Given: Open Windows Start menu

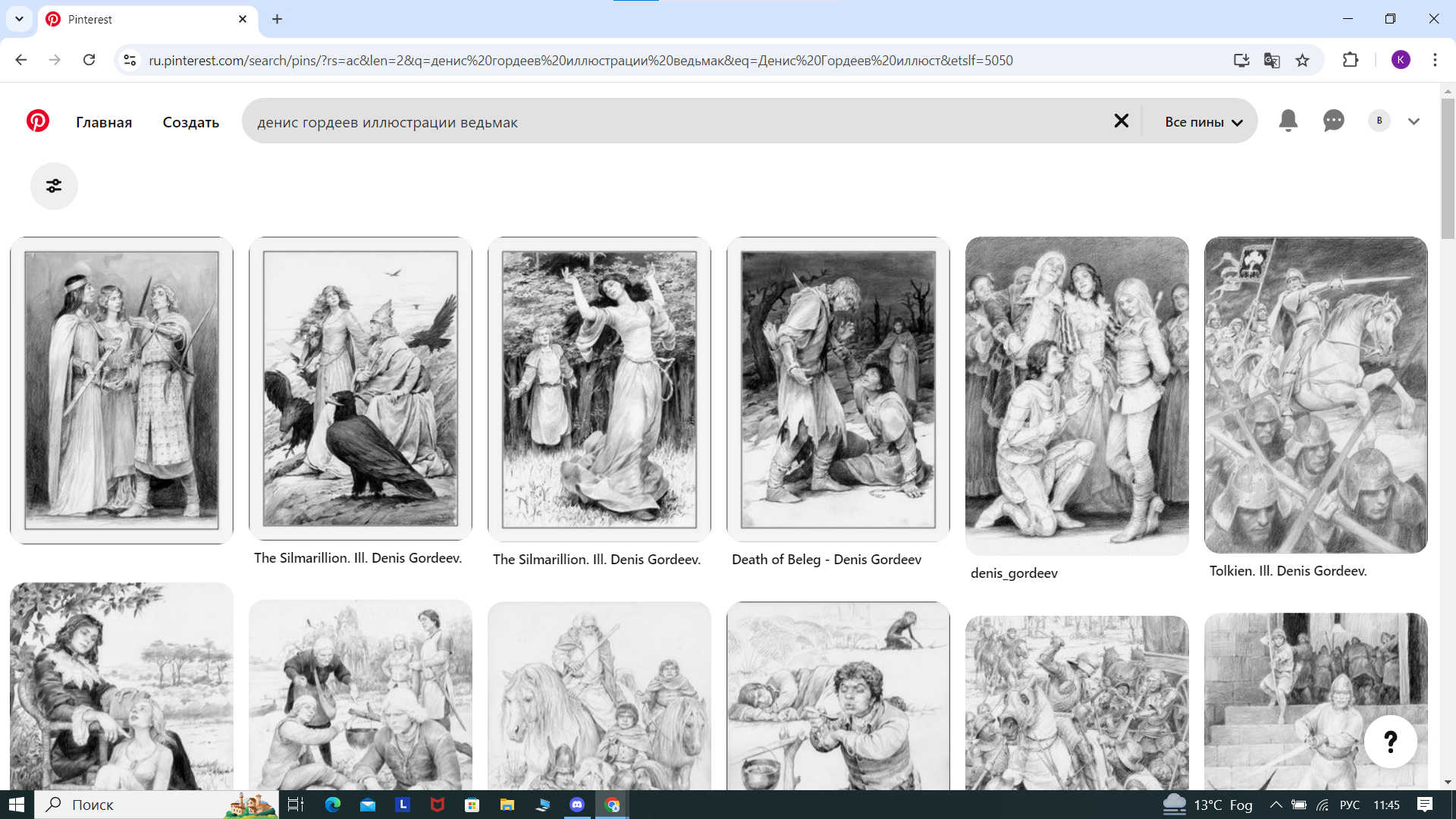Looking at the screenshot, I should coord(17,805).
